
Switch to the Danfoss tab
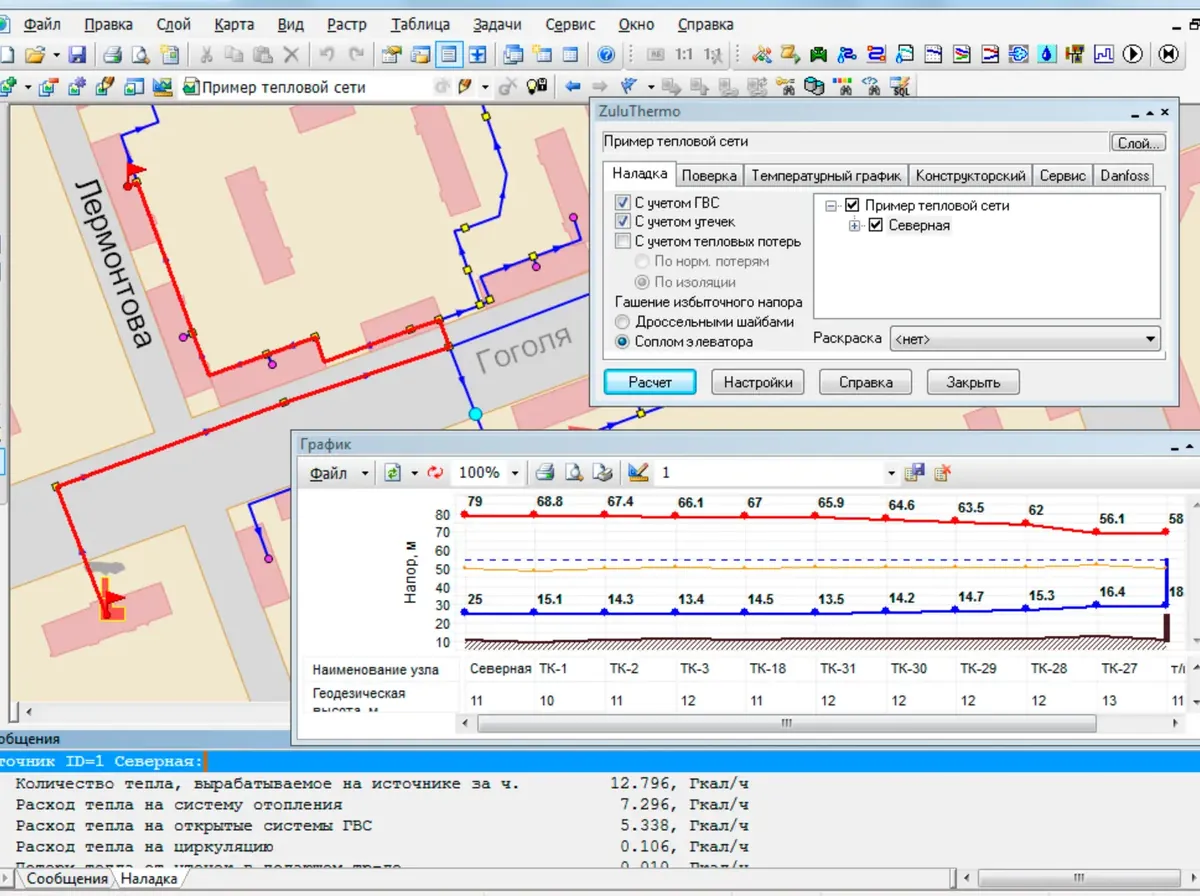[x=1124, y=176]
